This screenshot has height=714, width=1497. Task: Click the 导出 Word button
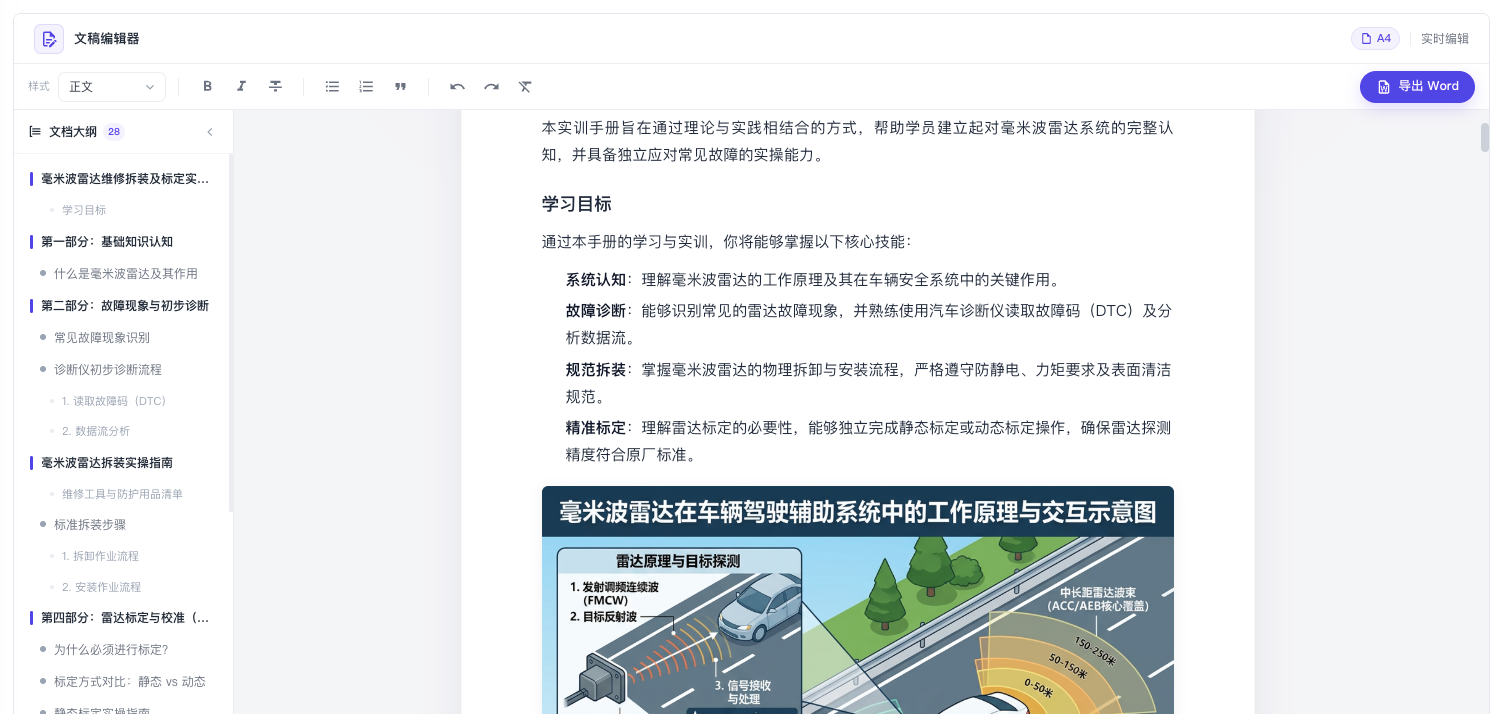click(x=1417, y=87)
